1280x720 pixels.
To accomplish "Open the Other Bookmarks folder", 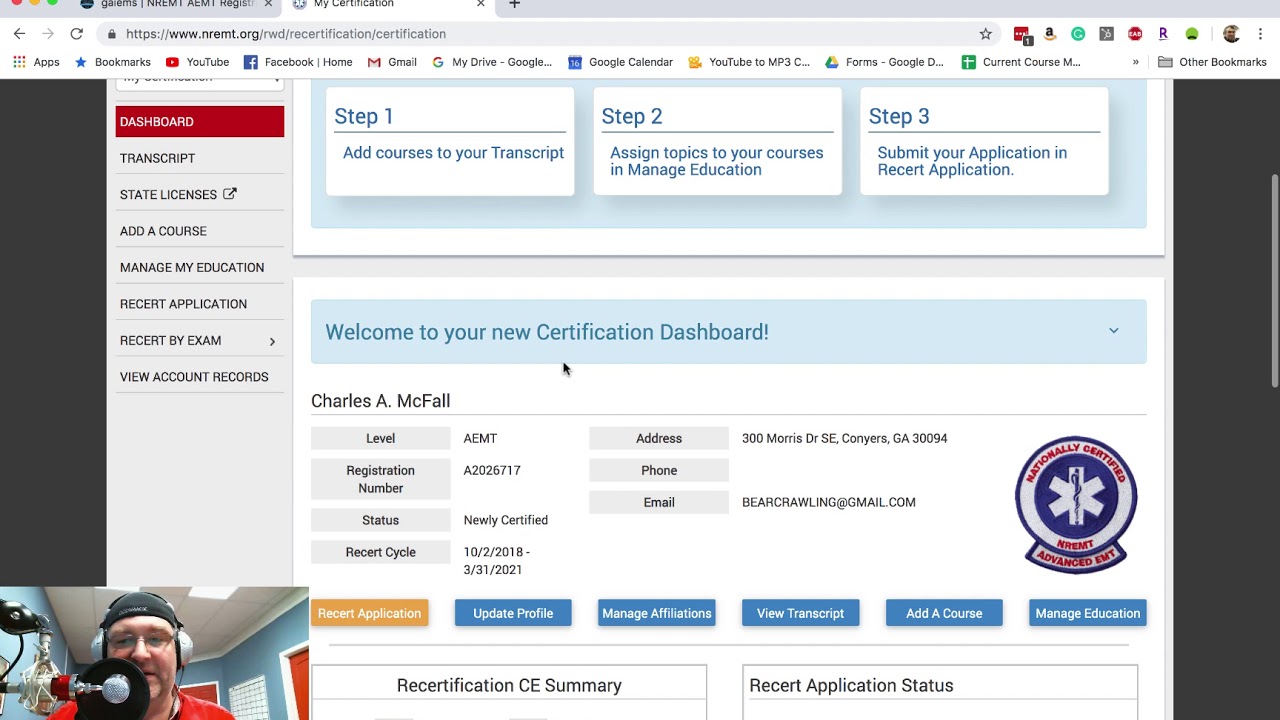I will (1212, 62).
